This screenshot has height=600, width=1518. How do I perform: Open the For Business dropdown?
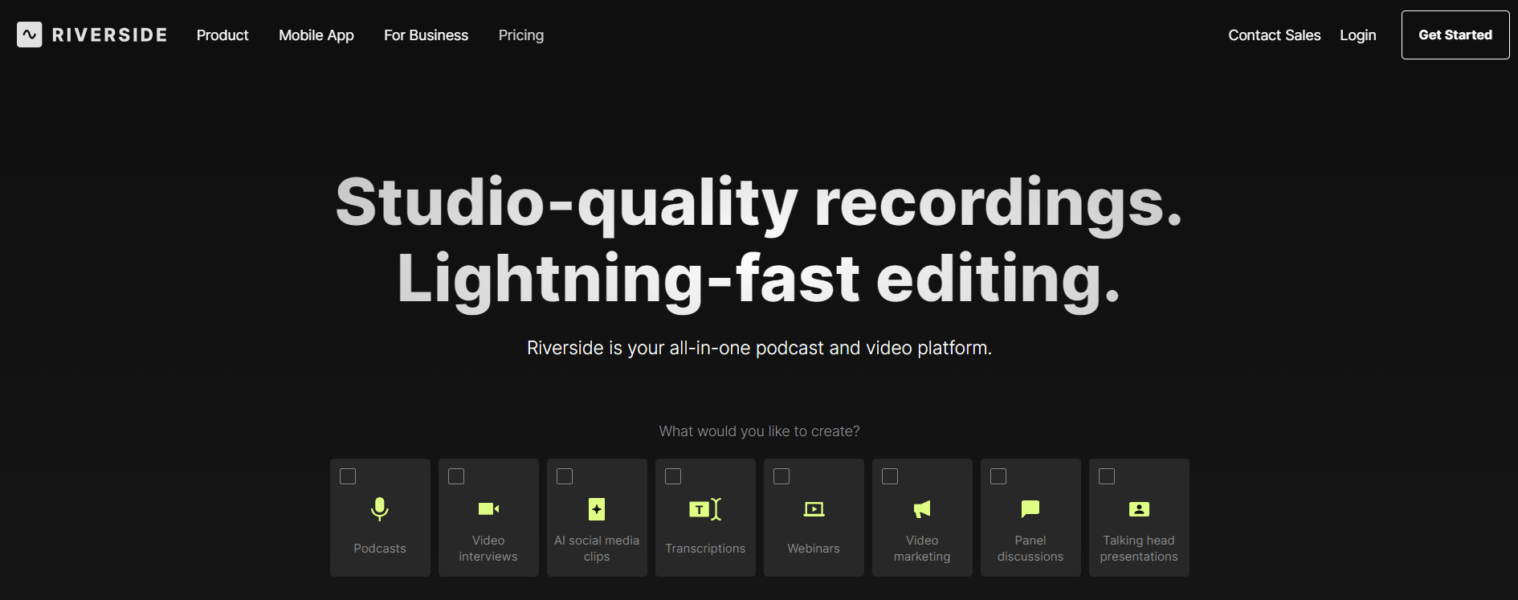(x=425, y=35)
